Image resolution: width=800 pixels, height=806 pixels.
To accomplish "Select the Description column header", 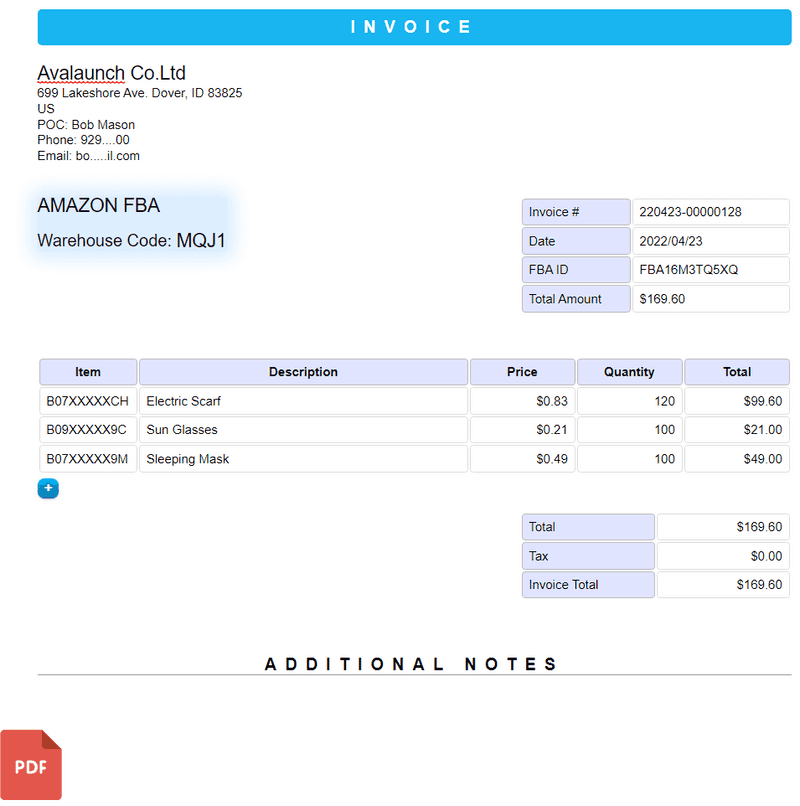I will click(303, 371).
